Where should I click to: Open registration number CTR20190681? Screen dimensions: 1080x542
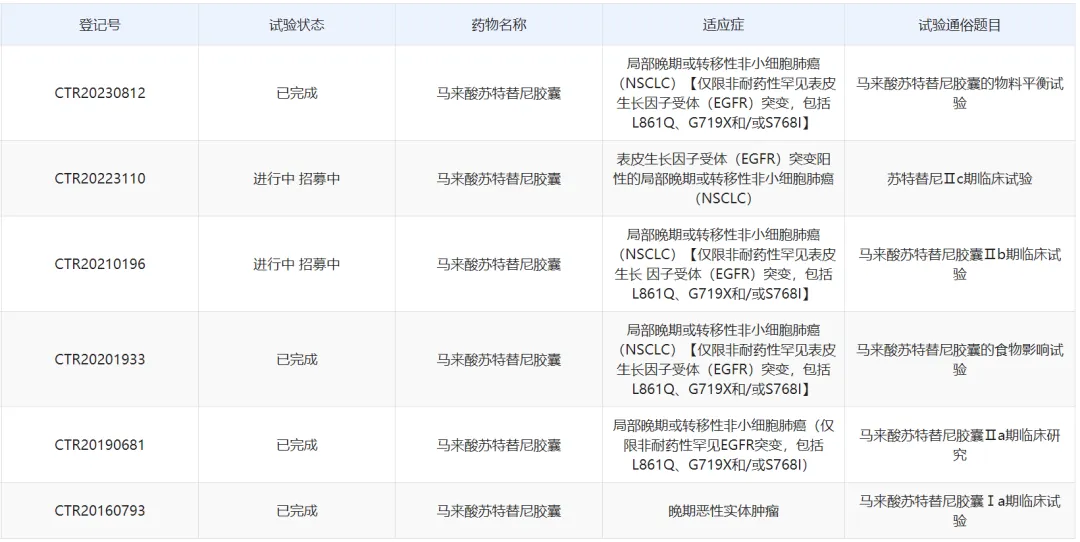click(x=99, y=445)
